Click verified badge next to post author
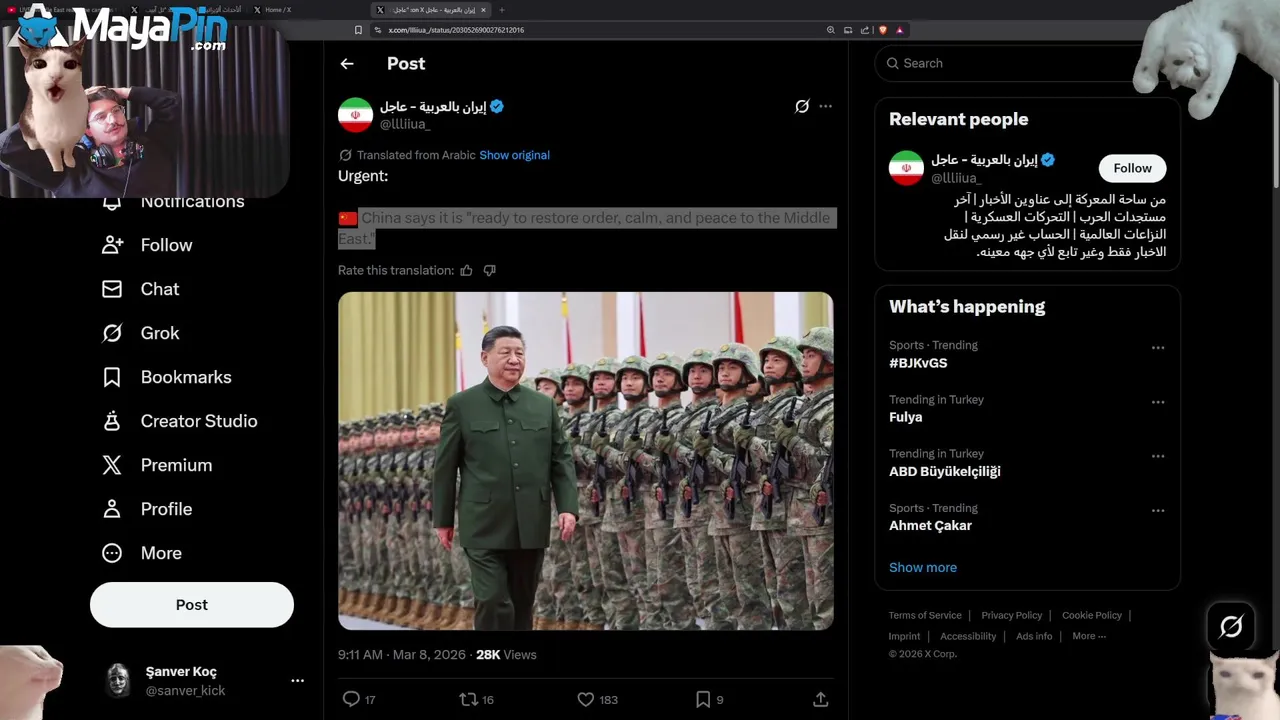This screenshot has height=720, width=1280. click(497, 107)
